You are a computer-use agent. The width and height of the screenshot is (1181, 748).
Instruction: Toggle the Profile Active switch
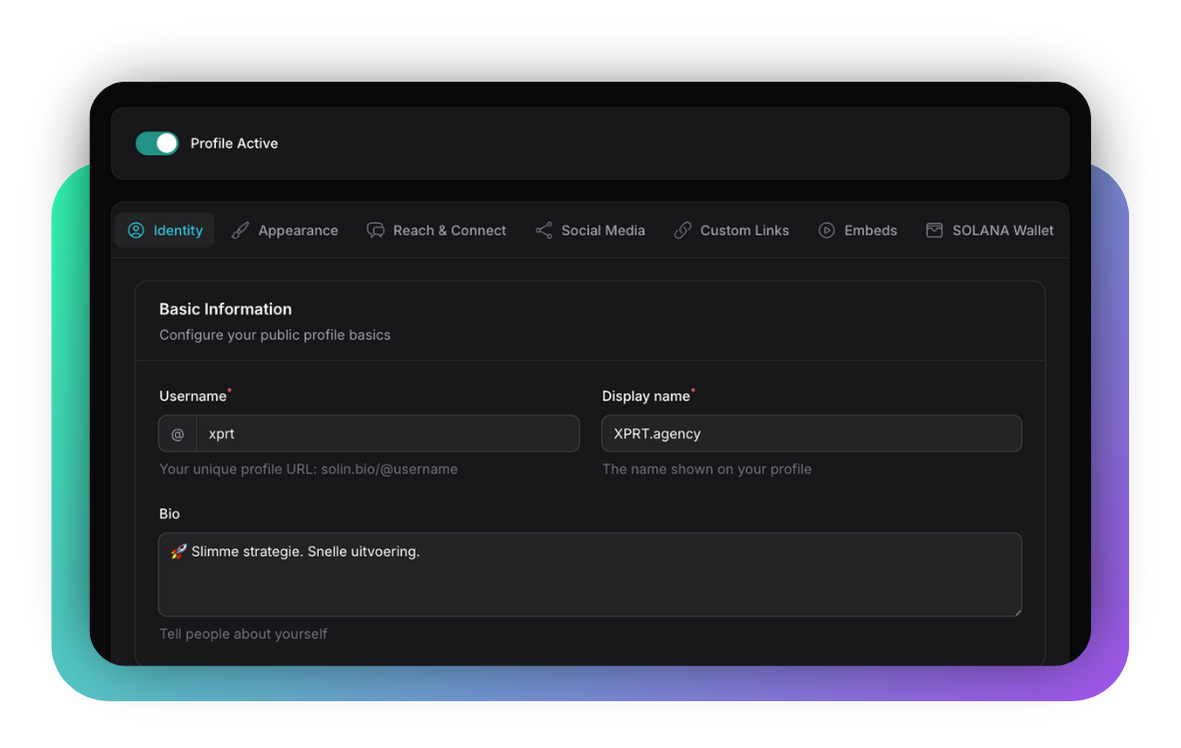157,143
